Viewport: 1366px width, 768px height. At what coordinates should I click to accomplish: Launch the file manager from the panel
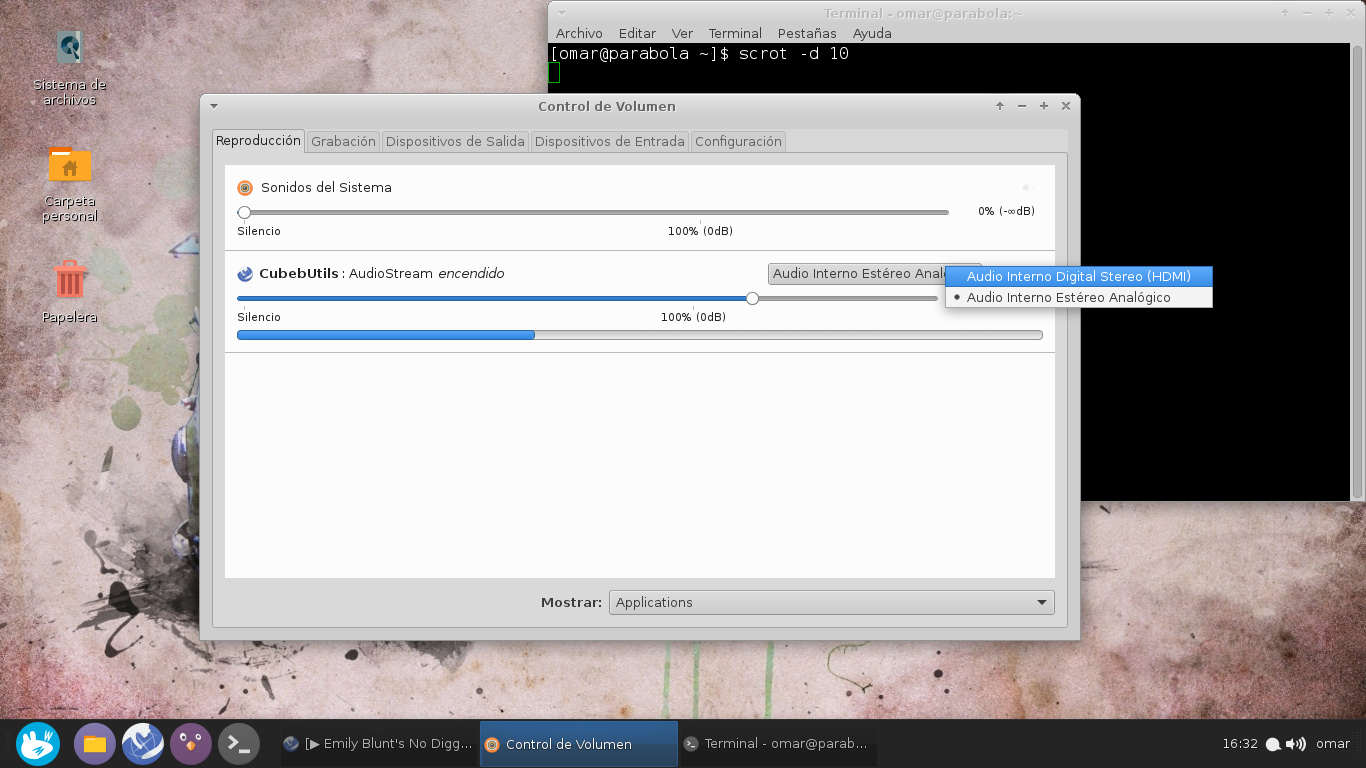point(95,744)
